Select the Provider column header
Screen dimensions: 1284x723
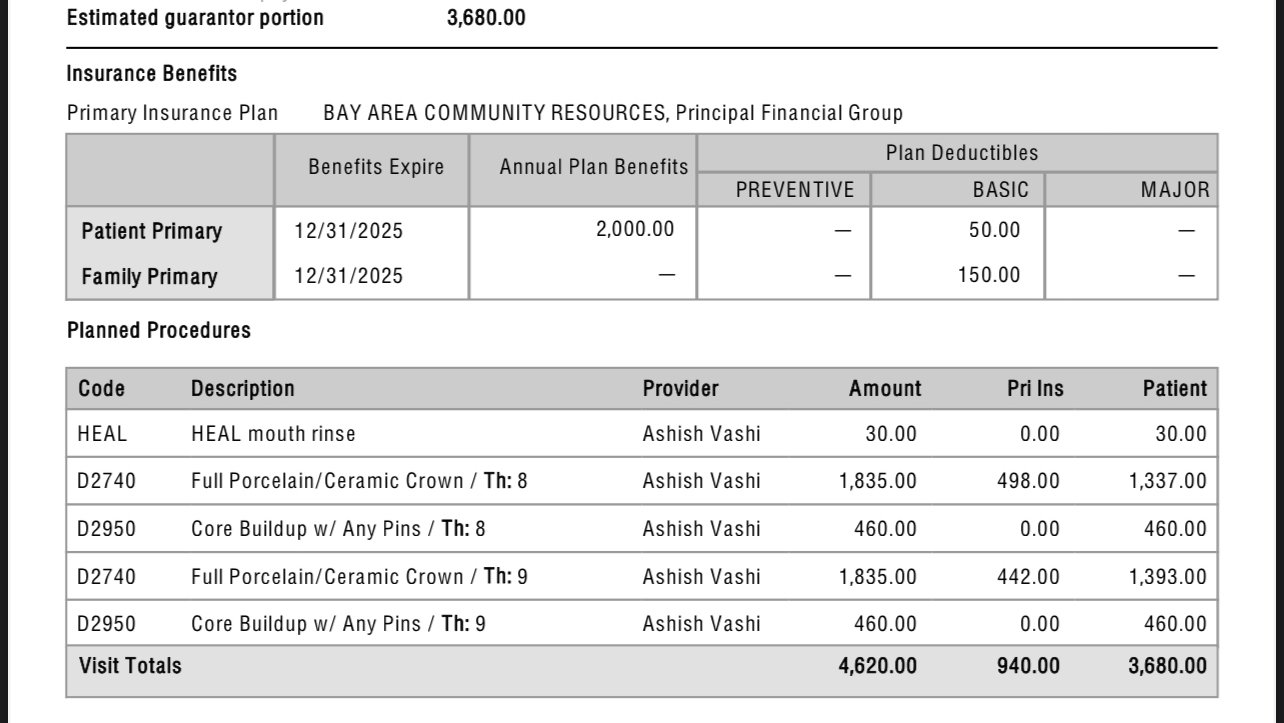point(680,388)
